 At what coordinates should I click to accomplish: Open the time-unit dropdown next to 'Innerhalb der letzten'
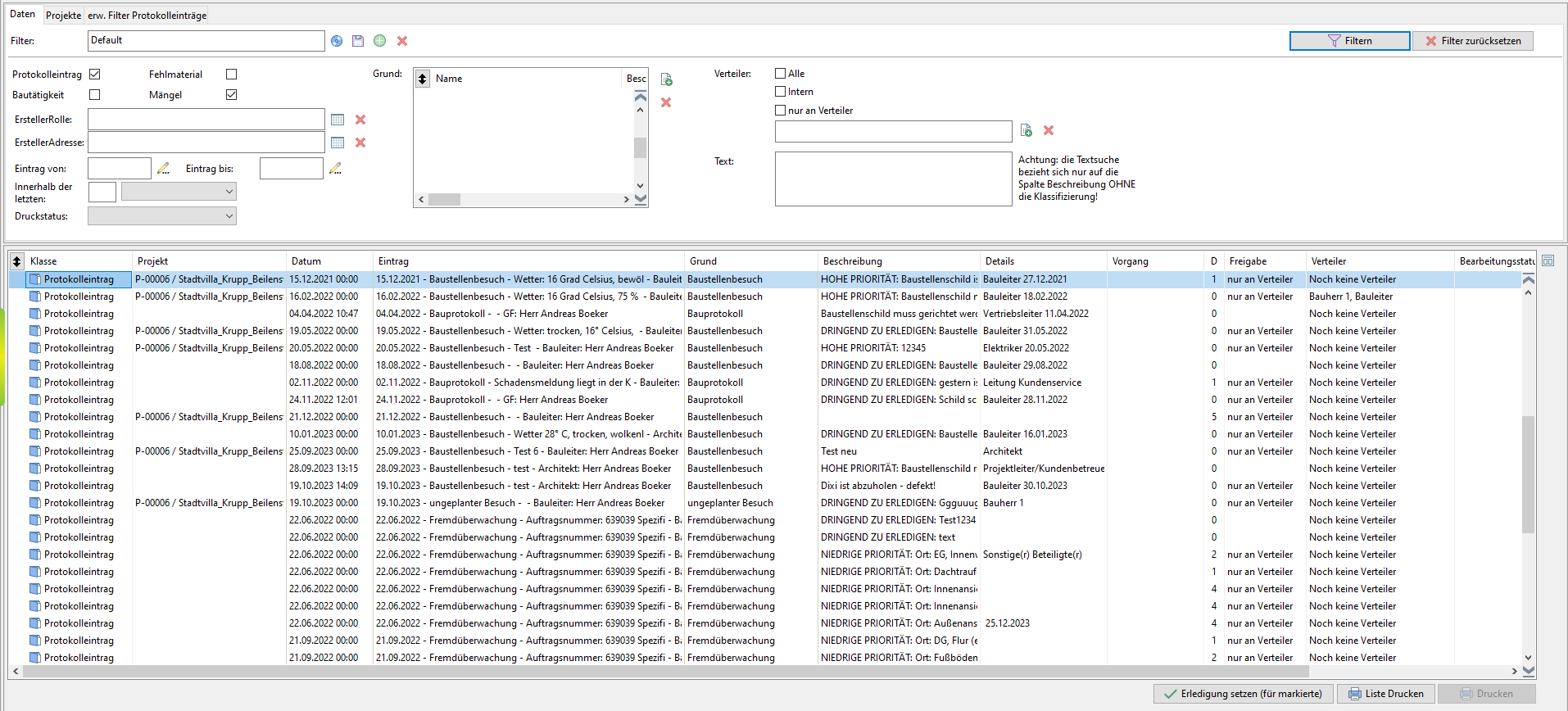(179, 192)
